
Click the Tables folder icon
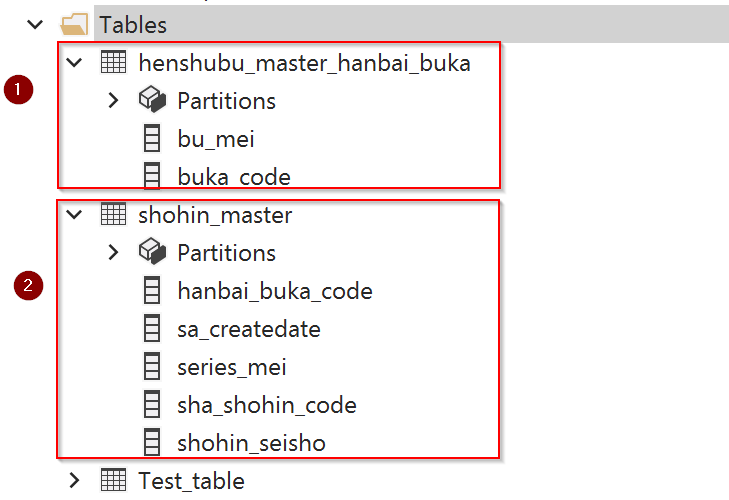click(x=75, y=25)
